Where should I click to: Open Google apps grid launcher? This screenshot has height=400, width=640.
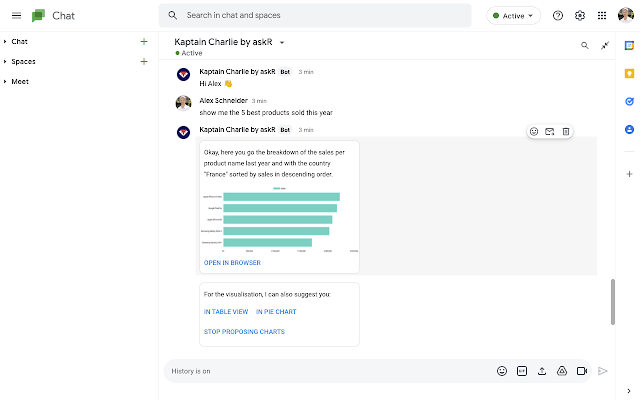pyautogui.click(x=601, y=16)
